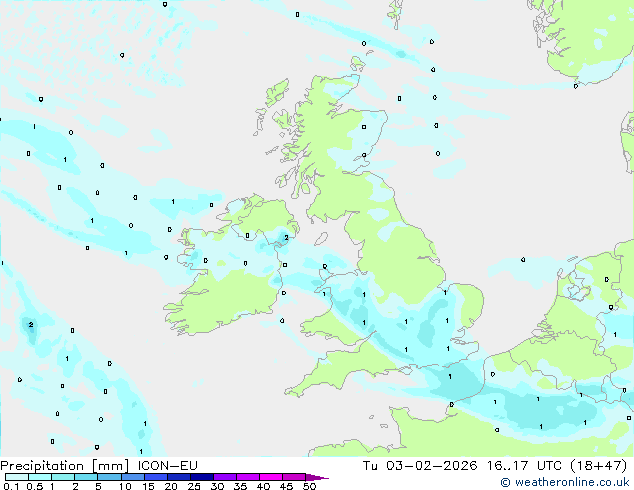
Task: Click the "ICON-EU" model name label
Action: 167,466
